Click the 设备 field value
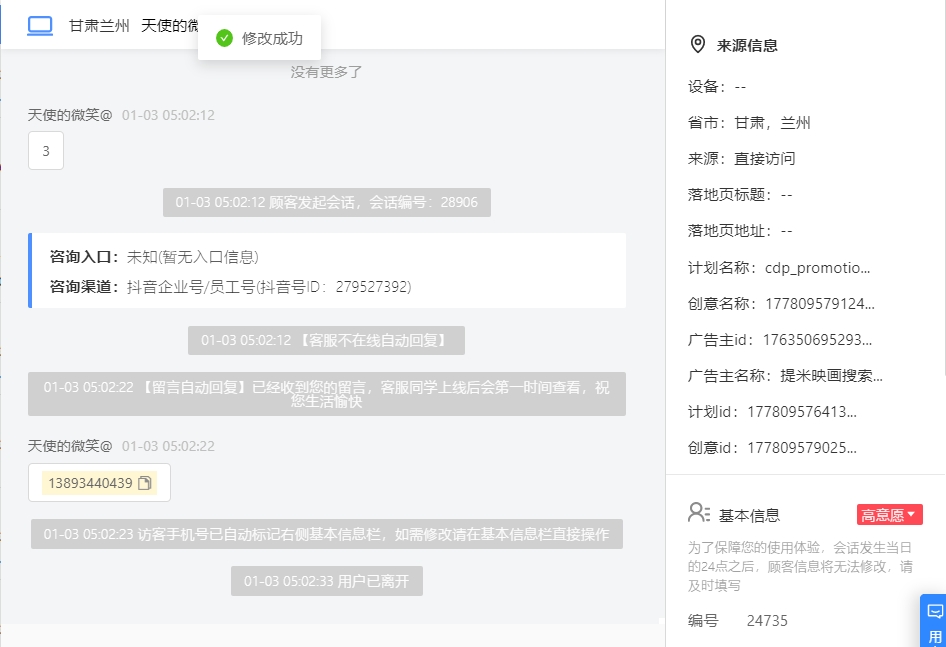946x647 pixels. coord(740,87)
